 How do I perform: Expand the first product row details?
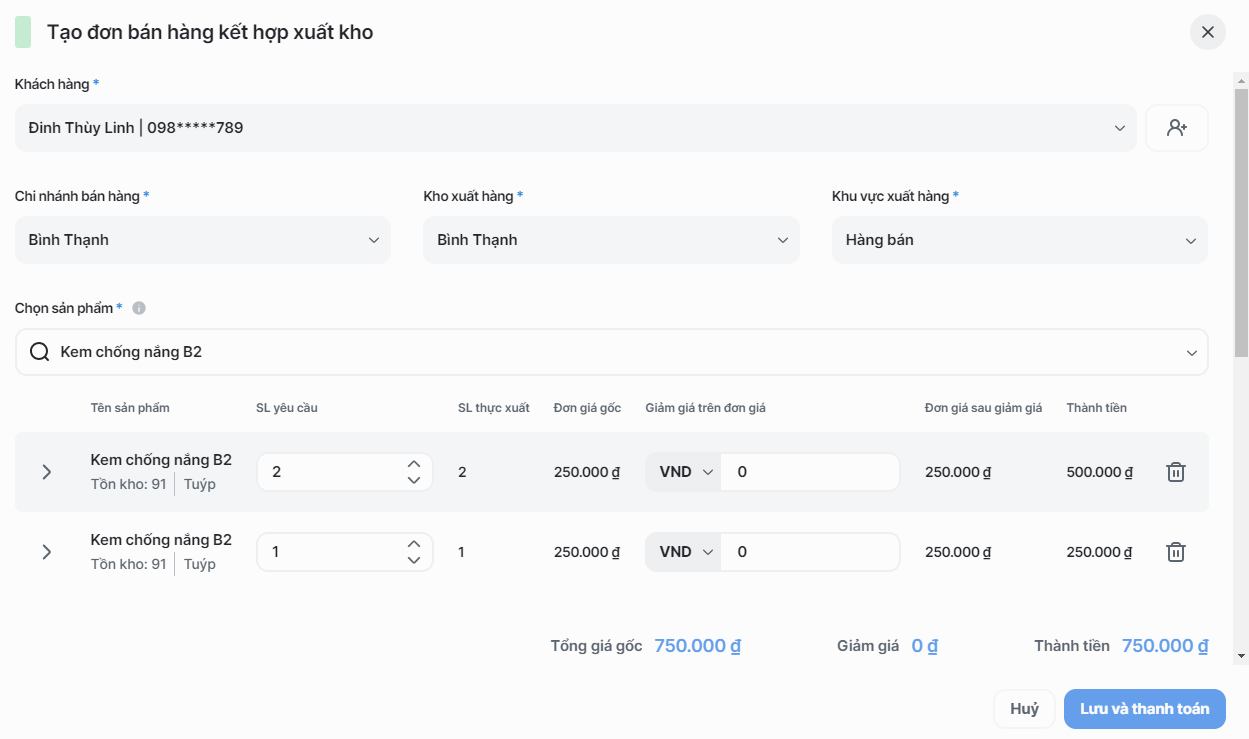point(46,472)
